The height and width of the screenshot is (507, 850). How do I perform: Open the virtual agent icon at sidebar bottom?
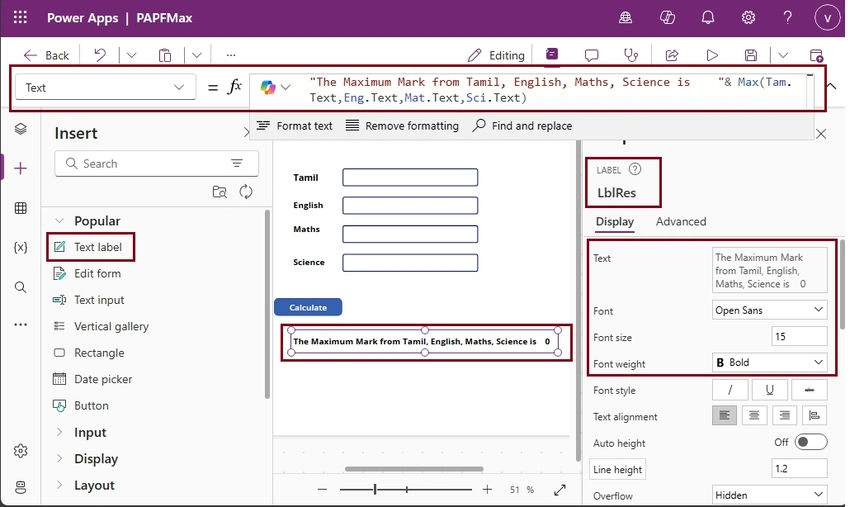(21, 487)
